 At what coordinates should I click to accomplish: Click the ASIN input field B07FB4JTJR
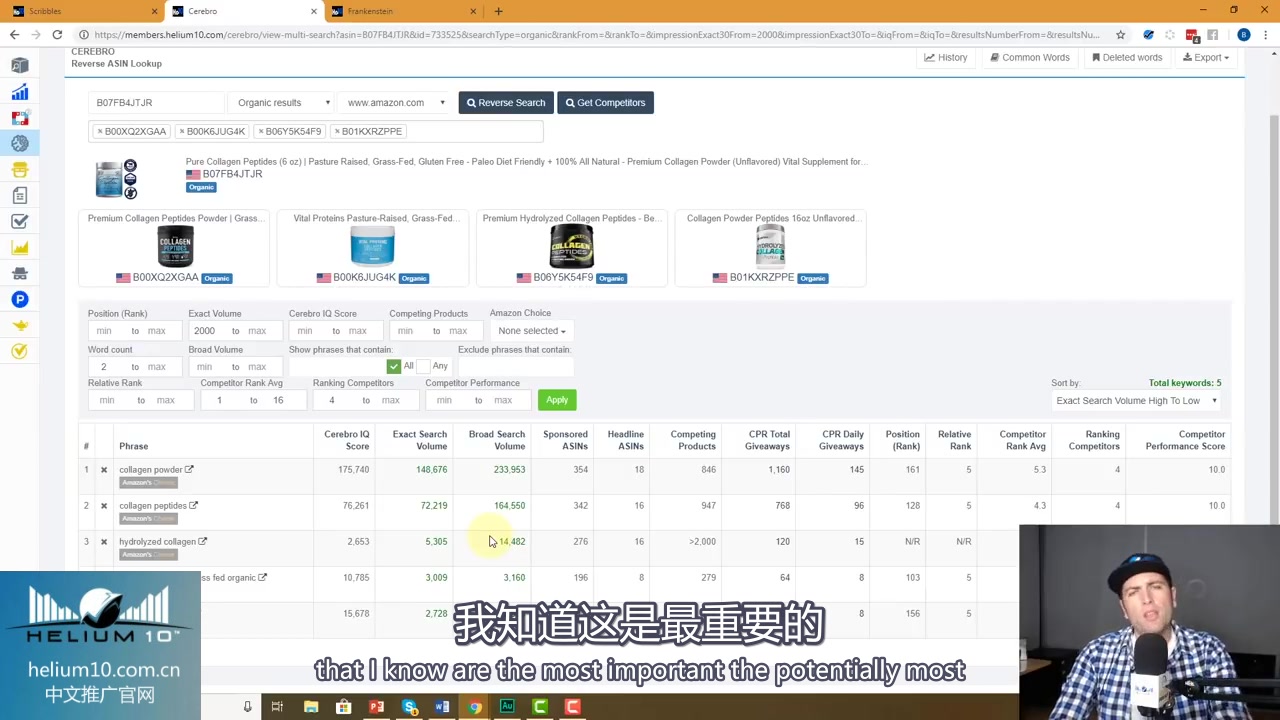[158, 102]
